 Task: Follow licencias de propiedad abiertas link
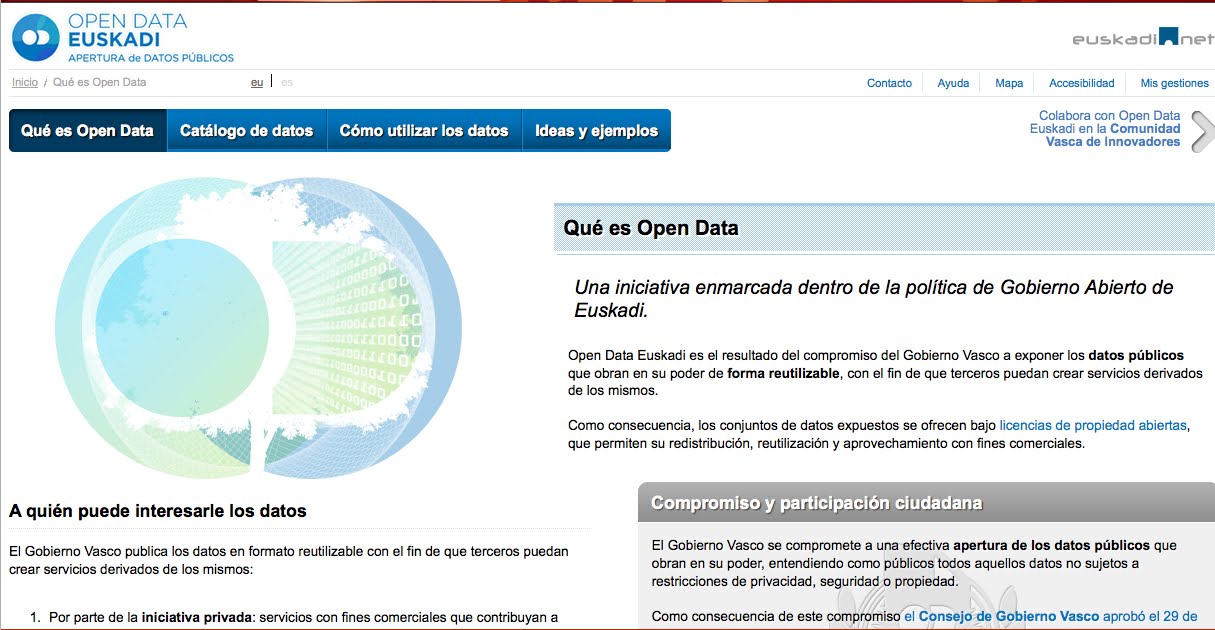pos(1093,425)
